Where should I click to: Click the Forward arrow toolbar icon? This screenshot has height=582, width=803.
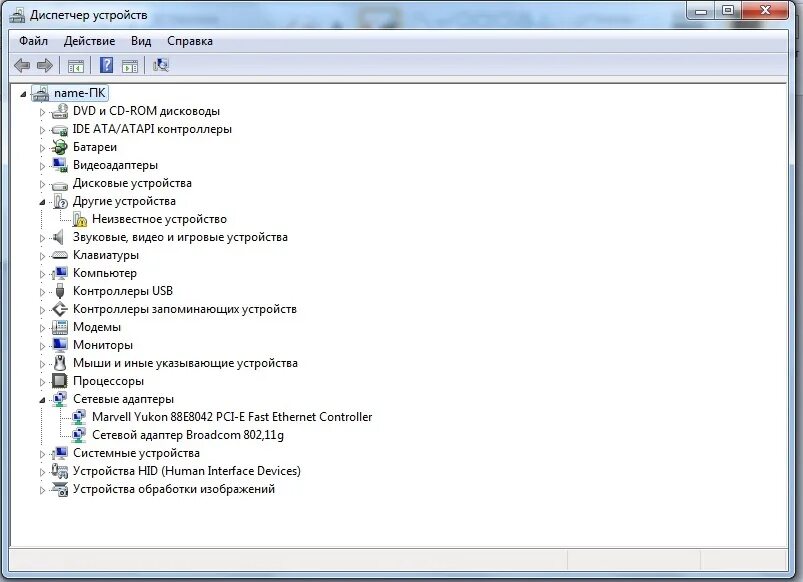(45, 66)
